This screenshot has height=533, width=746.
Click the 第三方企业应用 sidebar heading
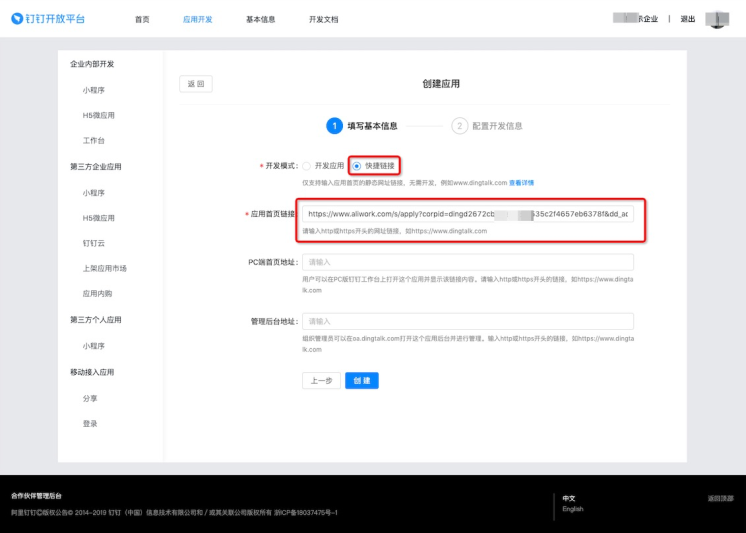pyautogui.click(x=96, y=167)
